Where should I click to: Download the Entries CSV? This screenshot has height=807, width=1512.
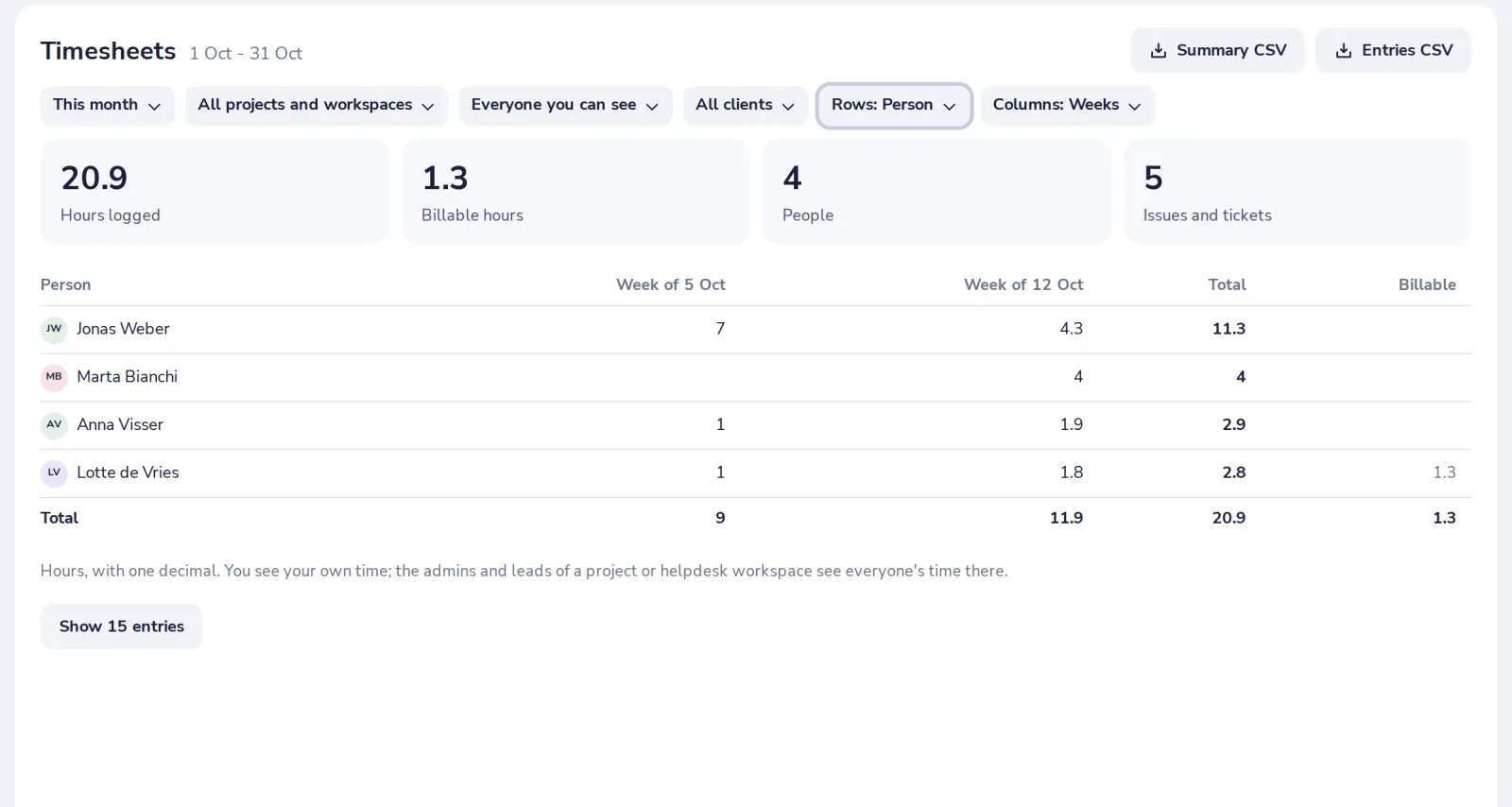[x=1393, y=51]
